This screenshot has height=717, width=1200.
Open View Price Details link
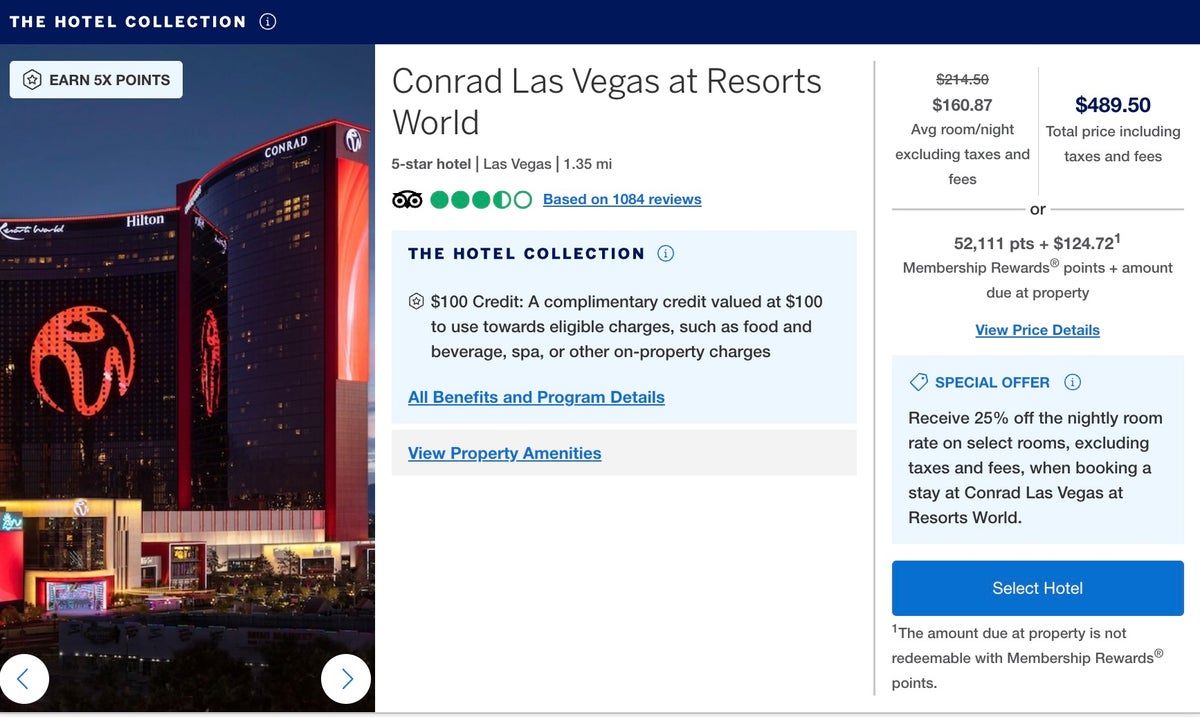pos(1037,330)
